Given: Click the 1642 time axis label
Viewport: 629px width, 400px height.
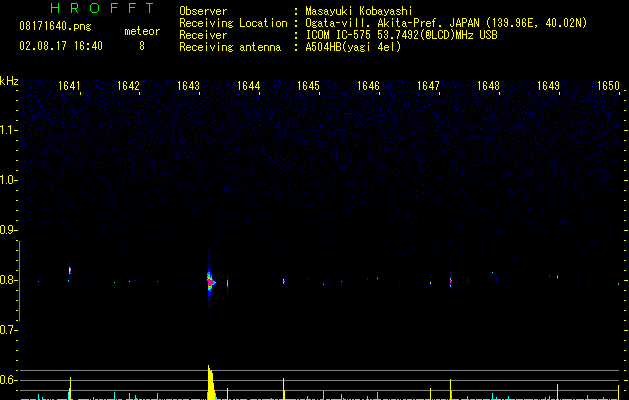Looking at the screenshot, I should [128, 86].
